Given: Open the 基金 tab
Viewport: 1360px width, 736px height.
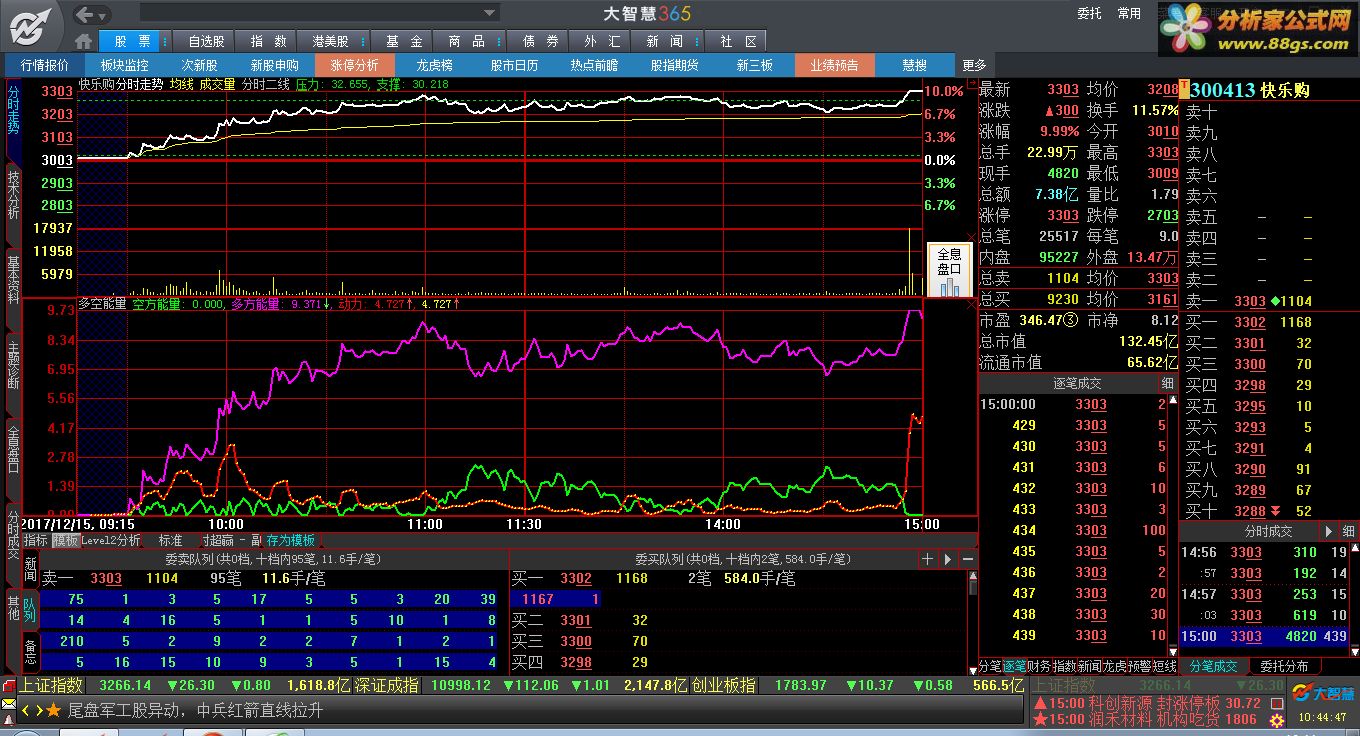Looking at the screenshot, I should tap(404, 41).
